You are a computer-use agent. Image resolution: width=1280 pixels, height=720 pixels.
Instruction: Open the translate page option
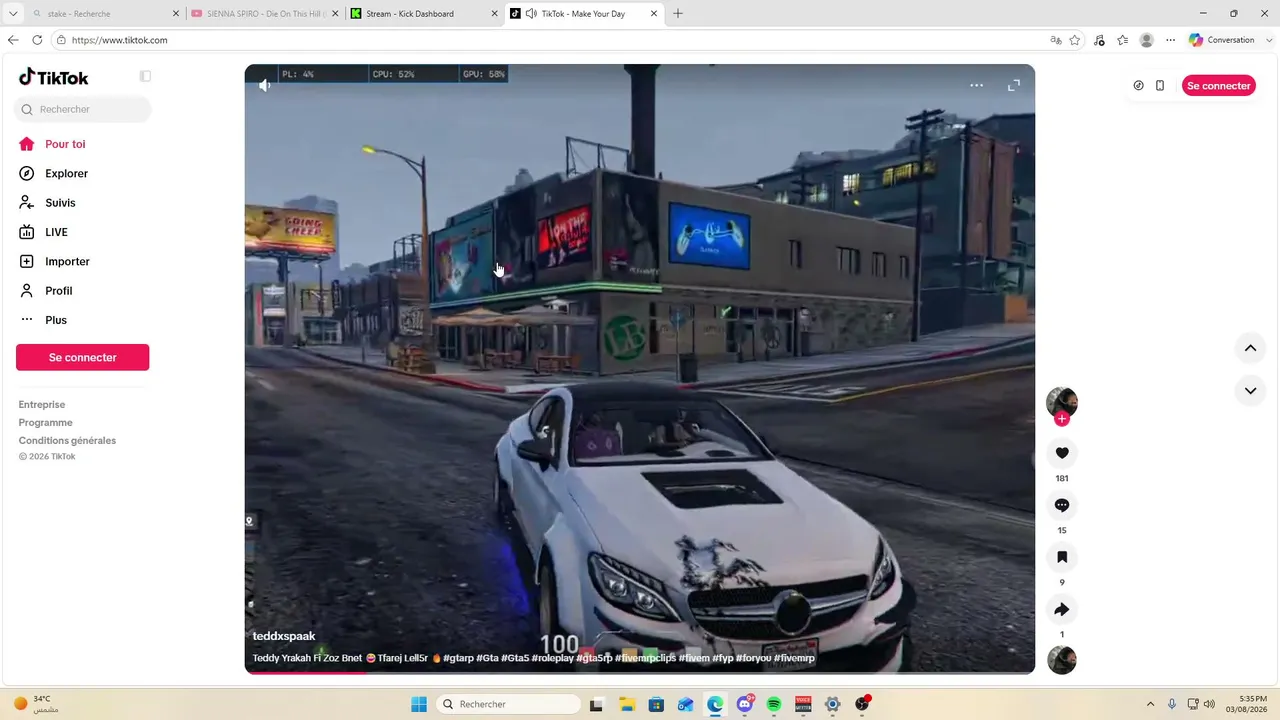(x=1056, y=40)
